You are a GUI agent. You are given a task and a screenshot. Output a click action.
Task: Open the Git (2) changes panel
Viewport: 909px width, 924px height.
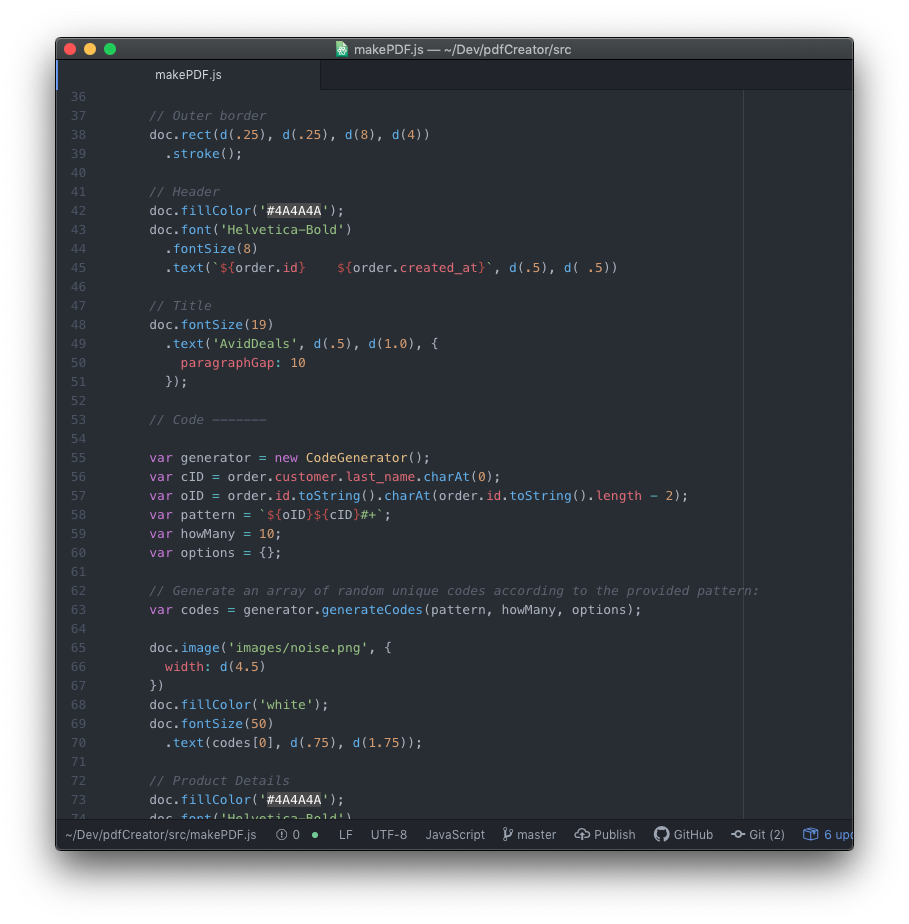click(758, 834)
